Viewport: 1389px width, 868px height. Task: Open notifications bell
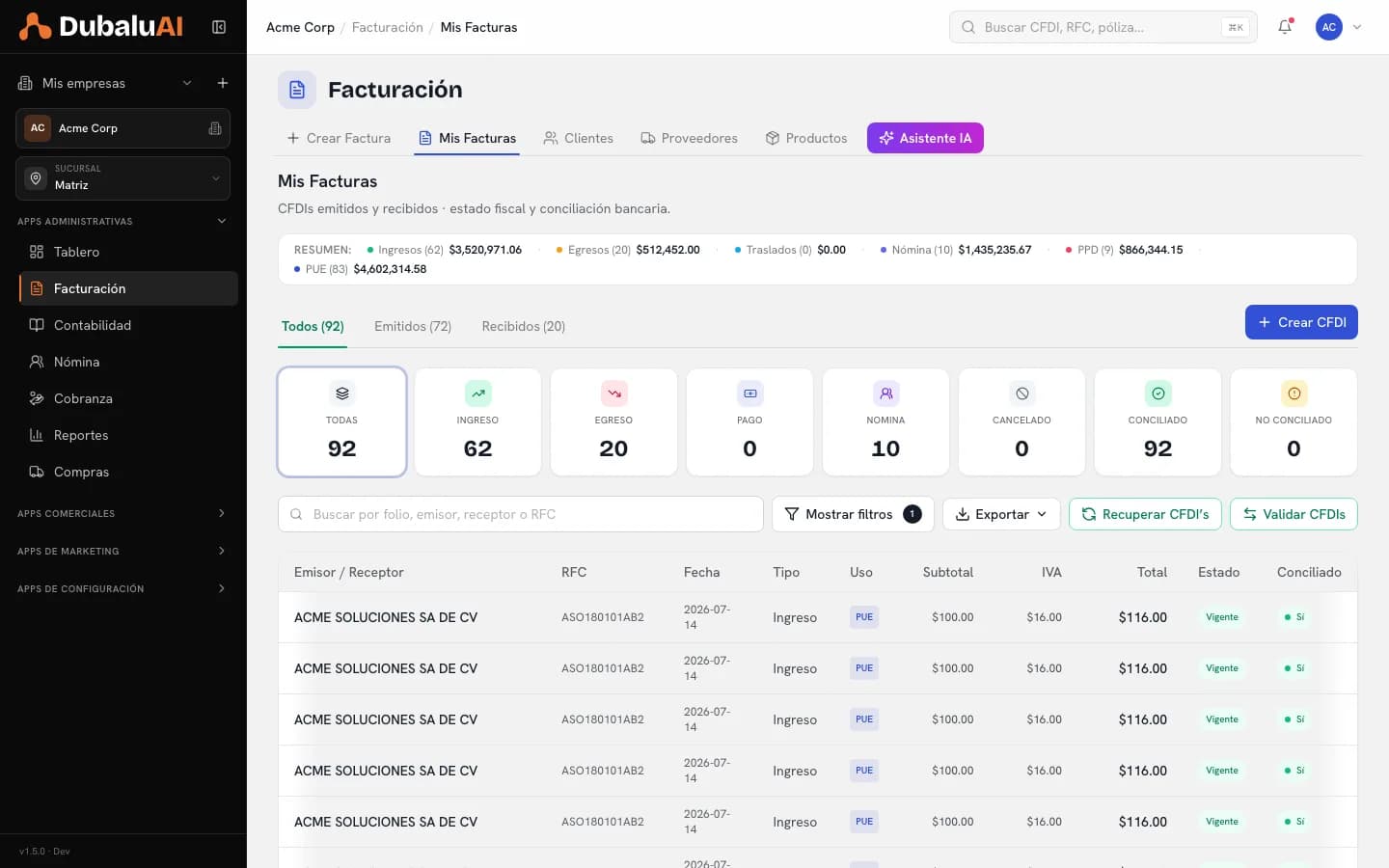[x=1285, y=27]
